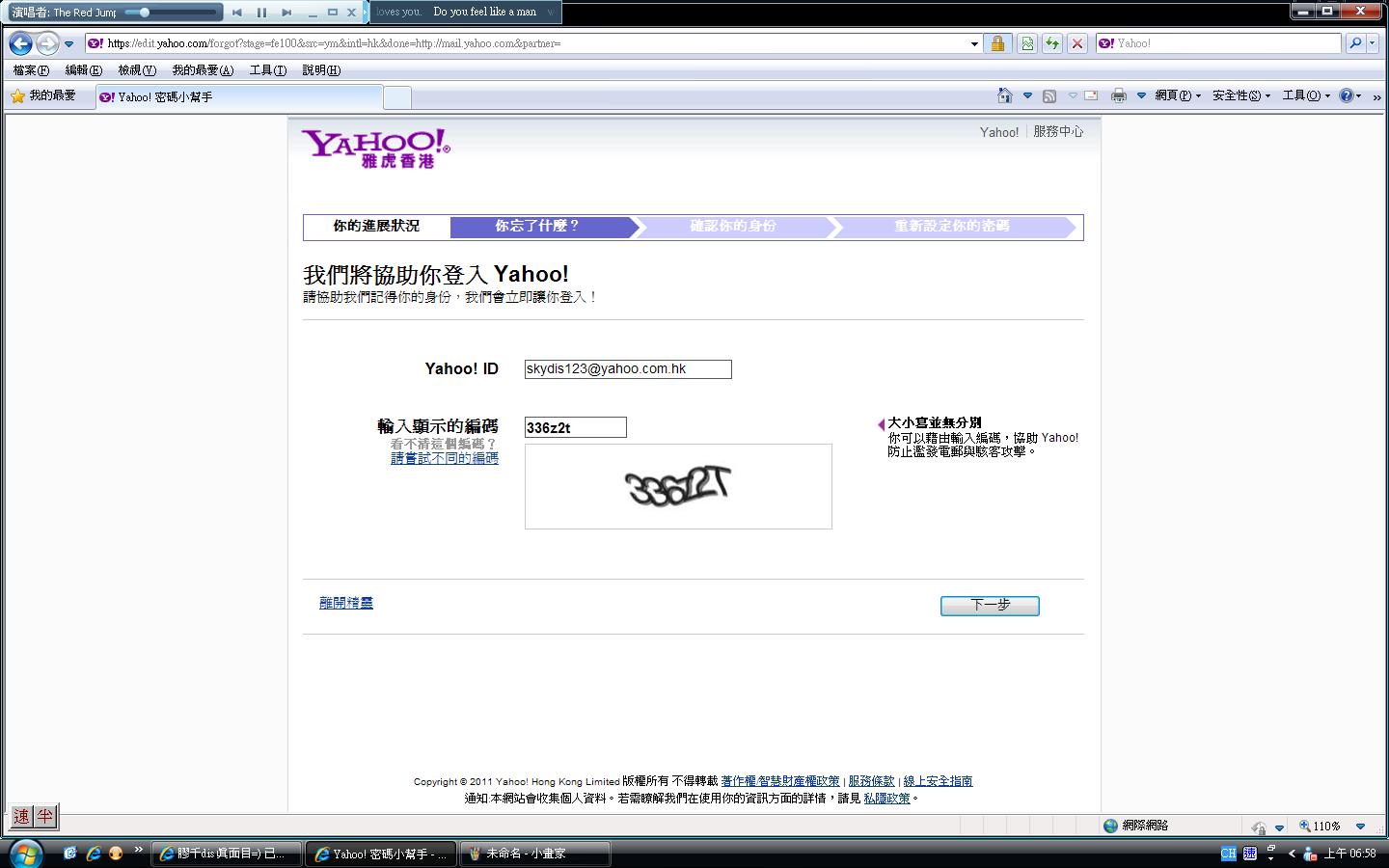The image size is (1389, 868).
Task: Click the Yahoo! 雅虎香港 logo
Action: coord(375,149)
